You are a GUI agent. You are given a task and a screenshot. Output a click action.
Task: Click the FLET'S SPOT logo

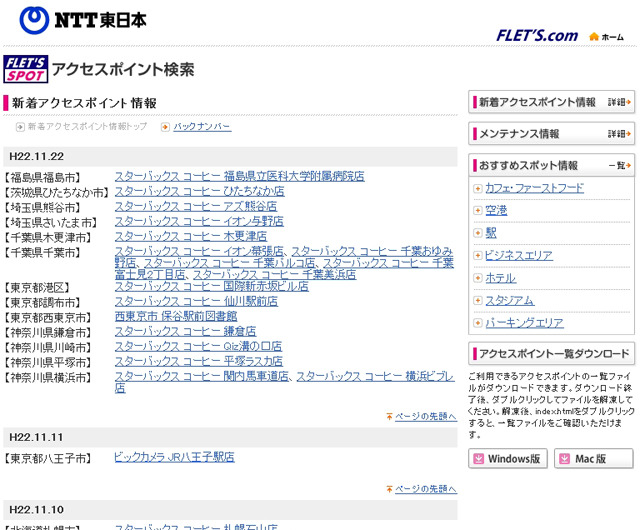click(26, 69)
